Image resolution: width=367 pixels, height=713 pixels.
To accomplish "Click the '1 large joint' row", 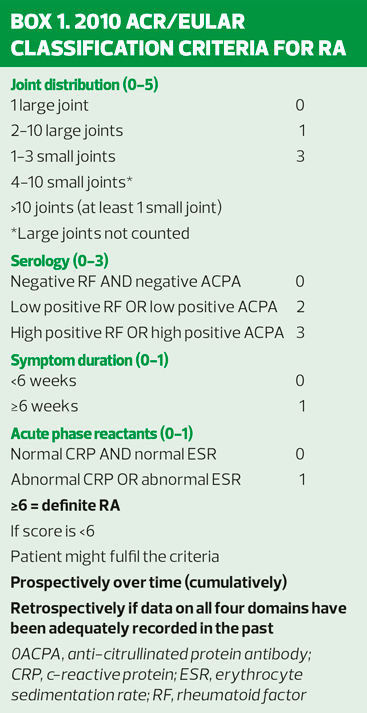I will [157, 106].
